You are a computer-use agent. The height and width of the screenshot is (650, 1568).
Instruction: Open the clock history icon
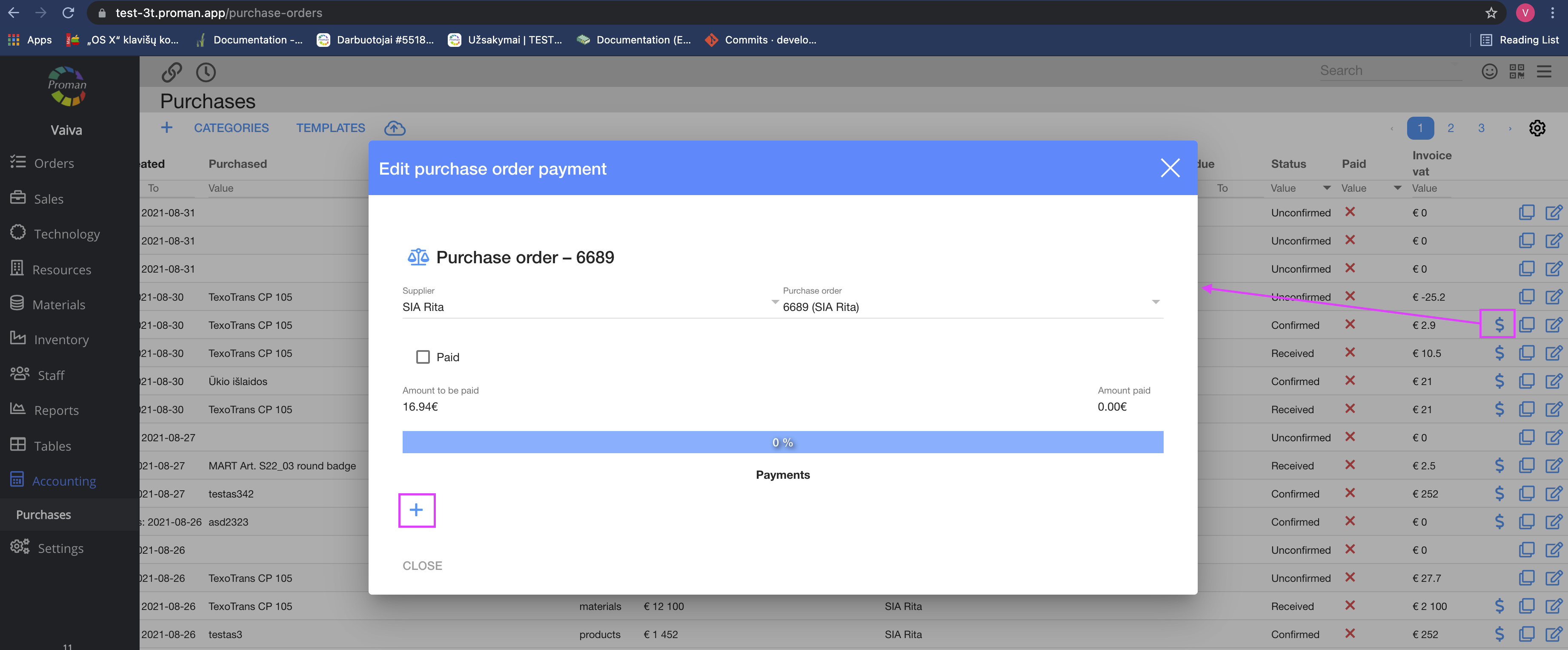tap(206, 72)
